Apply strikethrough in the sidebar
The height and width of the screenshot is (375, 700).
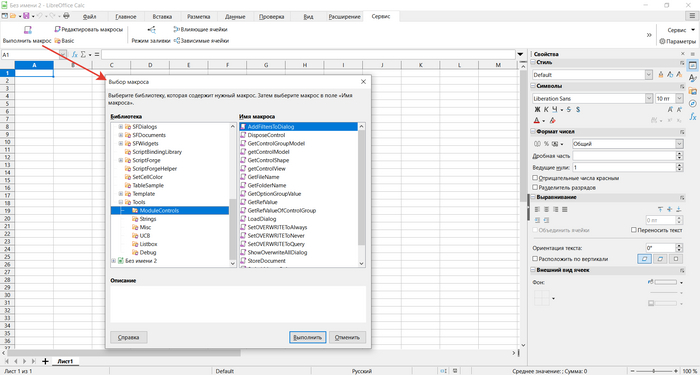tap(569, 109)
